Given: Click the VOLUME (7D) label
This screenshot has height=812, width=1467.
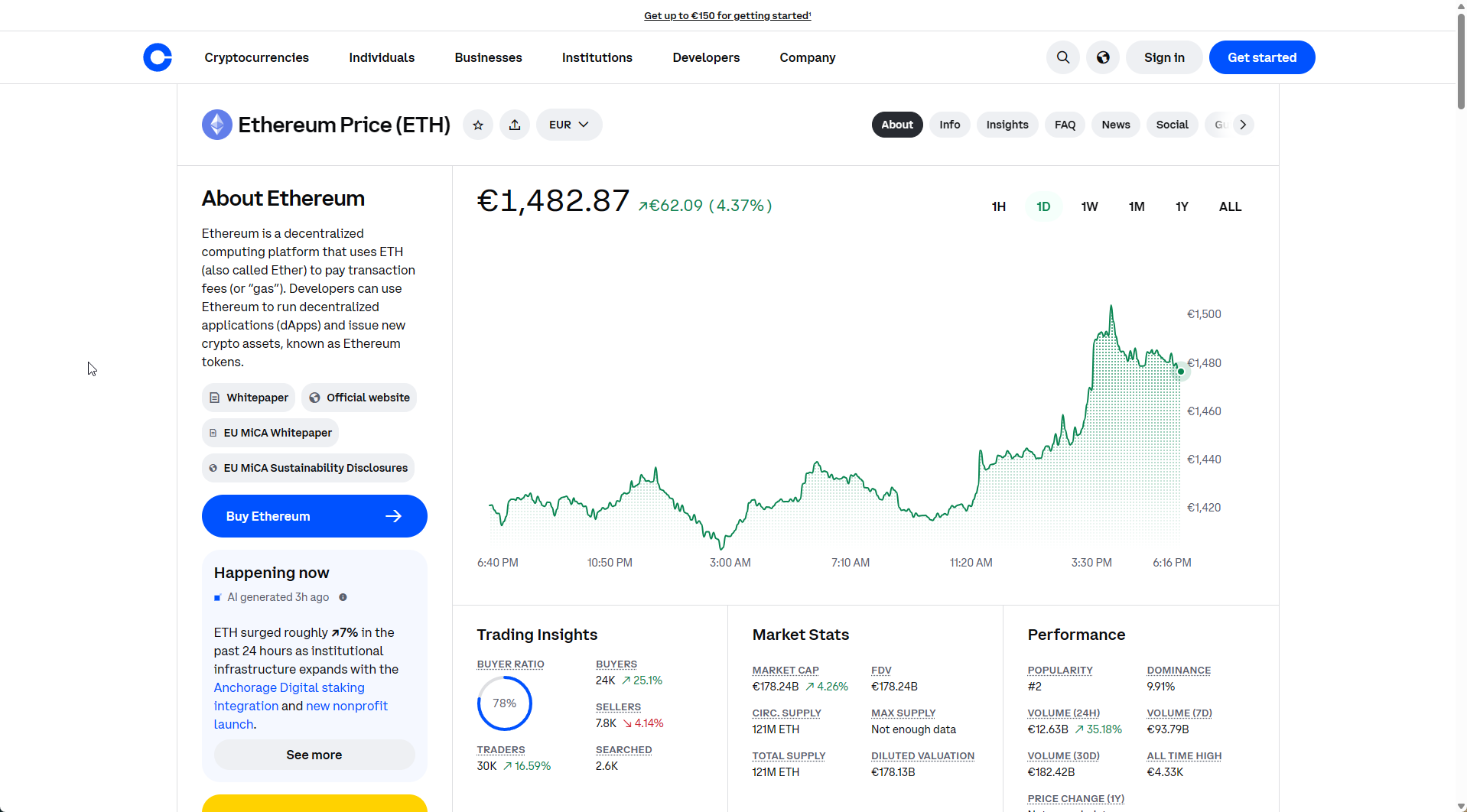Looking at the screenshot, I should pos(1179,713).
